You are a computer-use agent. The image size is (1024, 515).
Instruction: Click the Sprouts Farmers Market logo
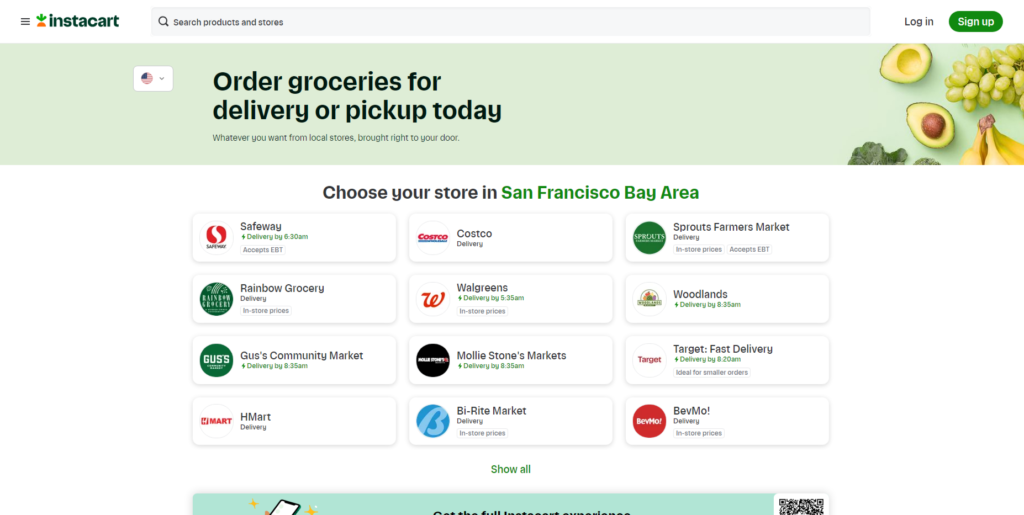pos(649,237)
